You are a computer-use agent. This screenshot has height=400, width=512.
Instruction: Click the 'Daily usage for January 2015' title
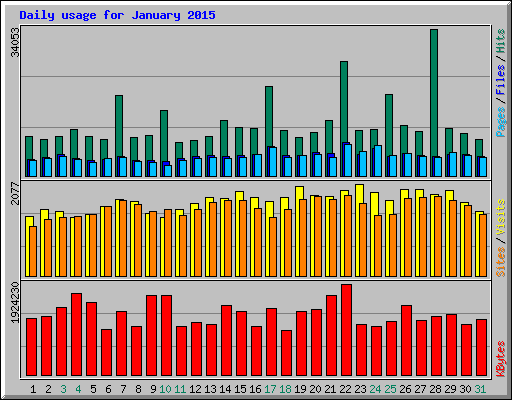click(x=117, y=15)
